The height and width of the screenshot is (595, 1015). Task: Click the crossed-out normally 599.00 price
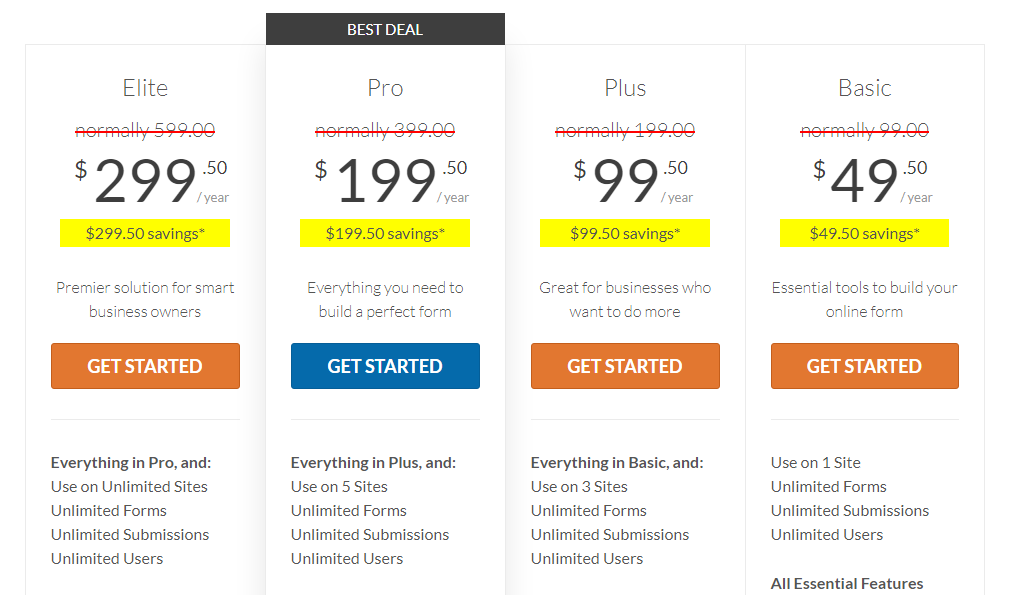(145, 130)
